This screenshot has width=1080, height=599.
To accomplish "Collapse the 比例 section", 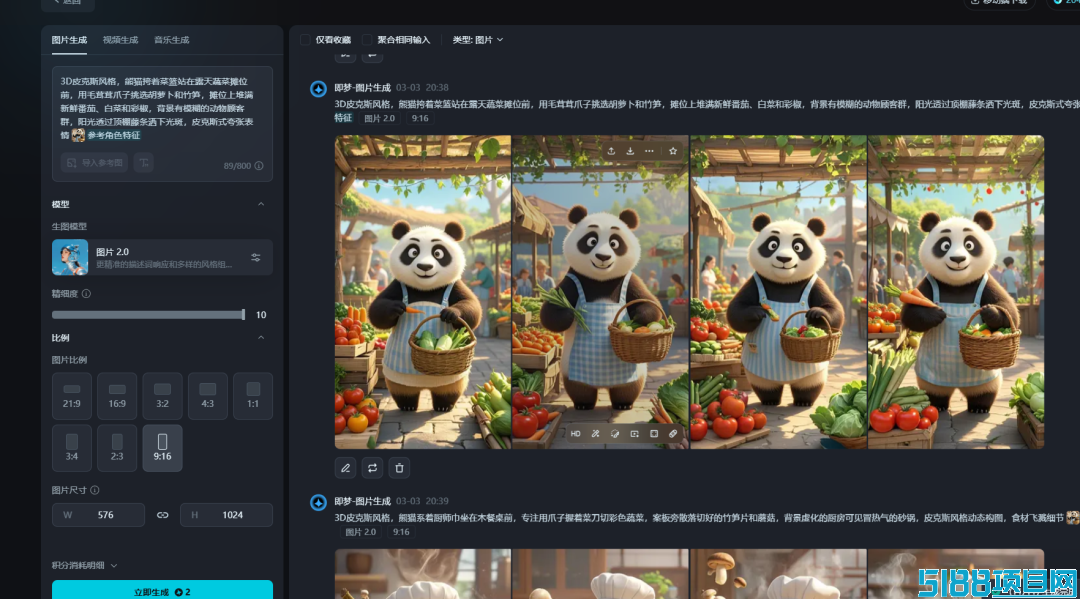I will [261, 338].
